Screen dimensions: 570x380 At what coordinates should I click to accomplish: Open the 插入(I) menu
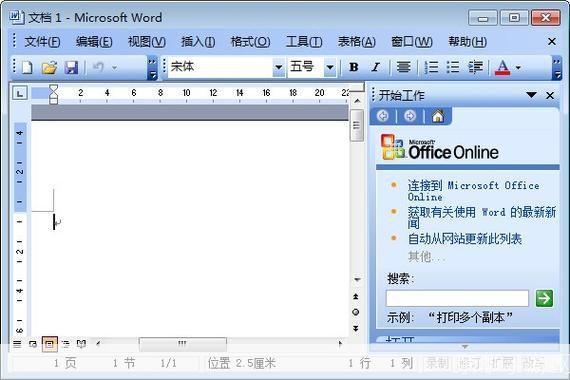[198, 42]
